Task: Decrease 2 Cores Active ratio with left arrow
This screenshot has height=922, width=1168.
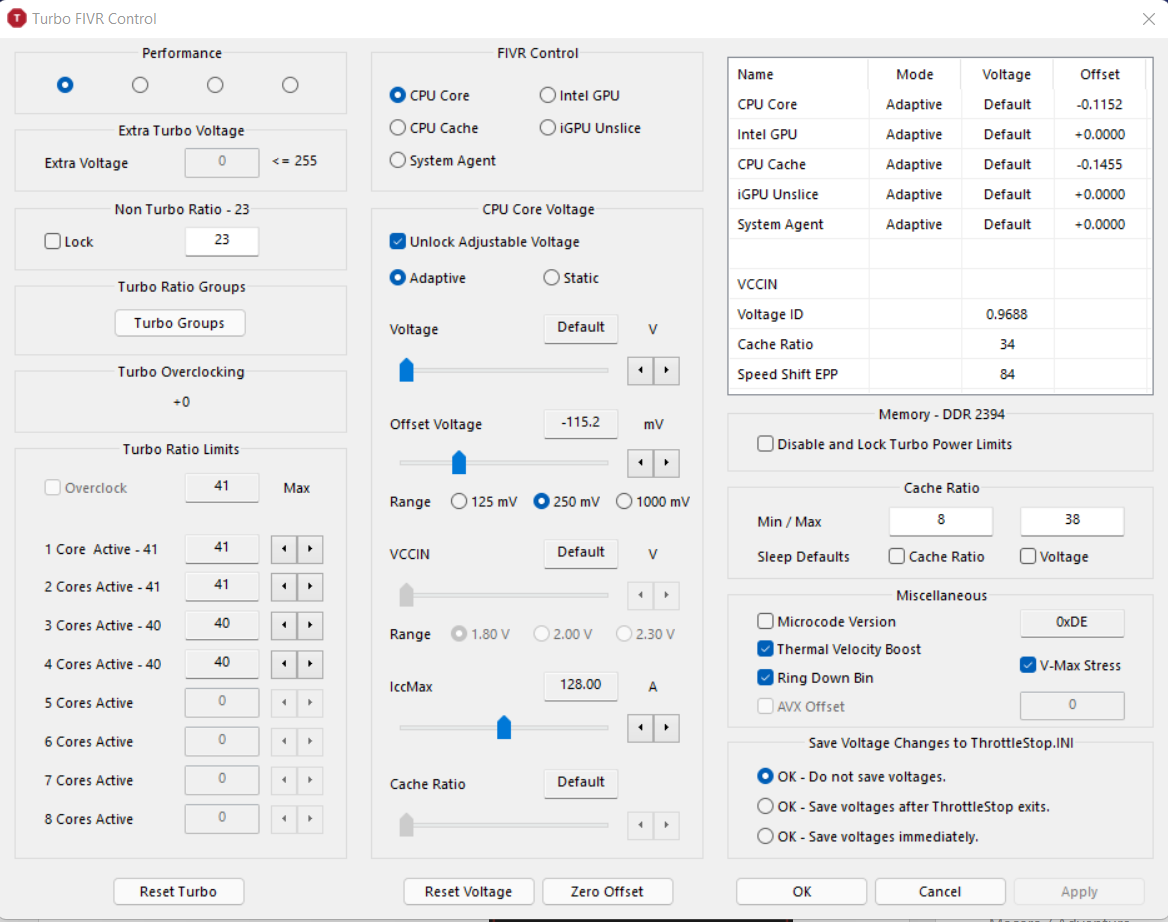Action: [285, 587]
